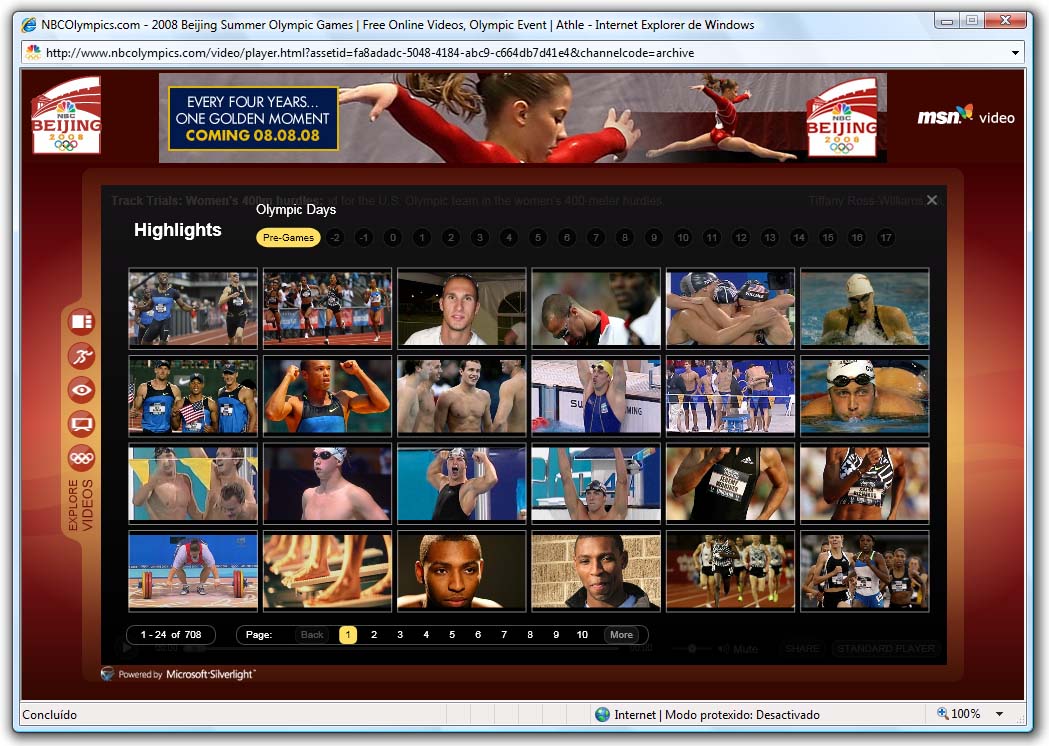Viewport: 1049px width, 746px height.
Task: Open the zoom level dropdown arrow
Action: click(x=999, y=714)
